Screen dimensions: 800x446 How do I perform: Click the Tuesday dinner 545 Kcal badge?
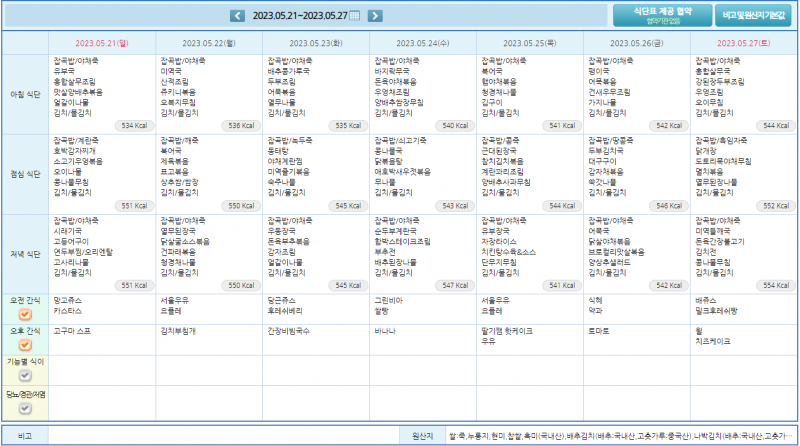[x=348, y=285]
